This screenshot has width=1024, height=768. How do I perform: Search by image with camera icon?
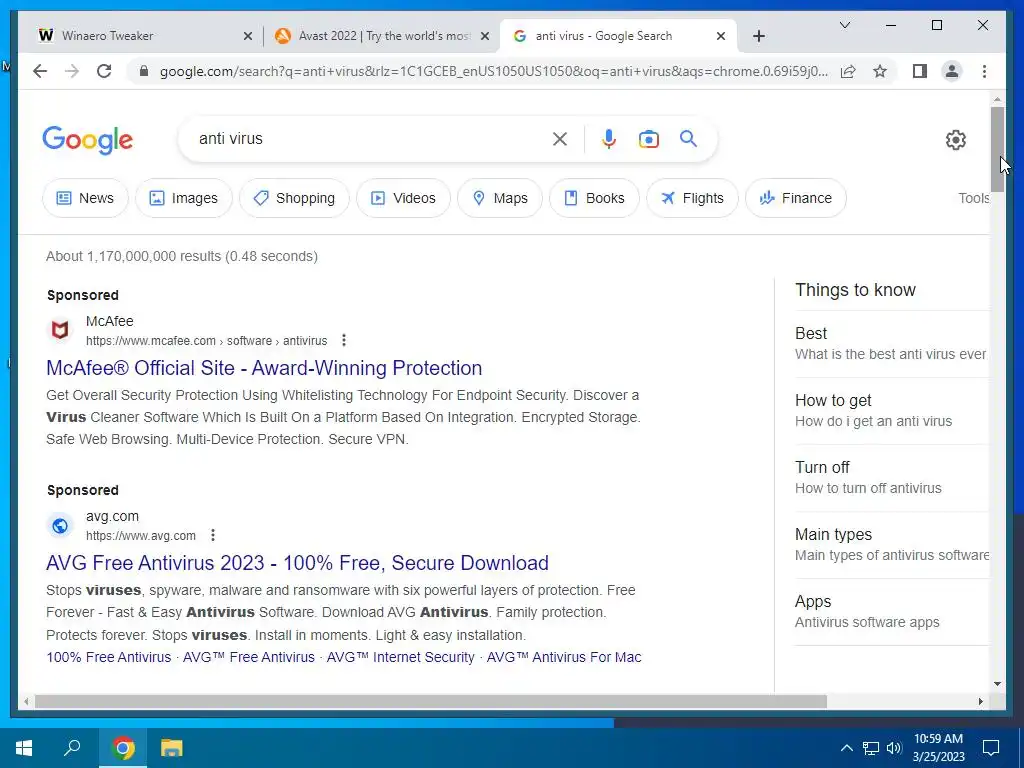click(648, 139)
